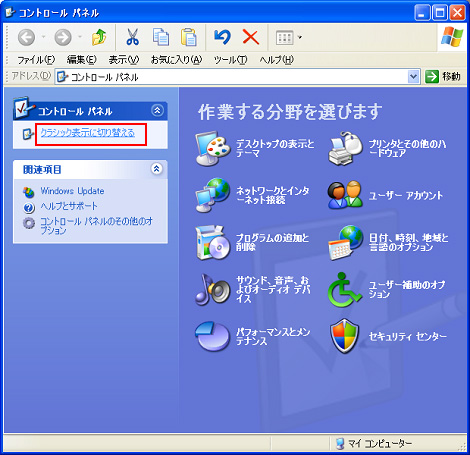Collapse the 関連項目 side pane

tap(157, 169)
